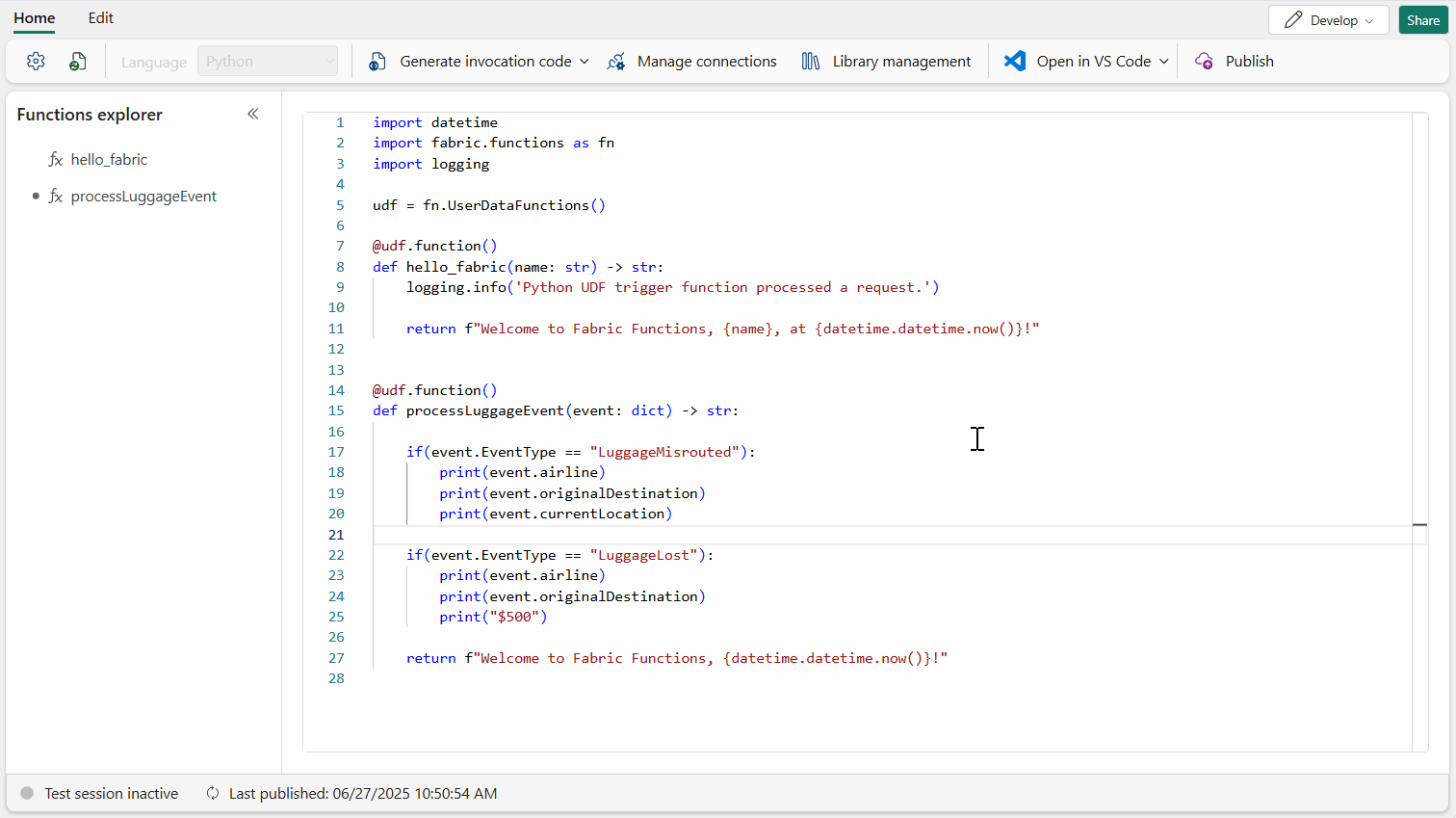Switch to the Edit tab
The width and height of the screenshot is (1456, 818).
point(101,18)
